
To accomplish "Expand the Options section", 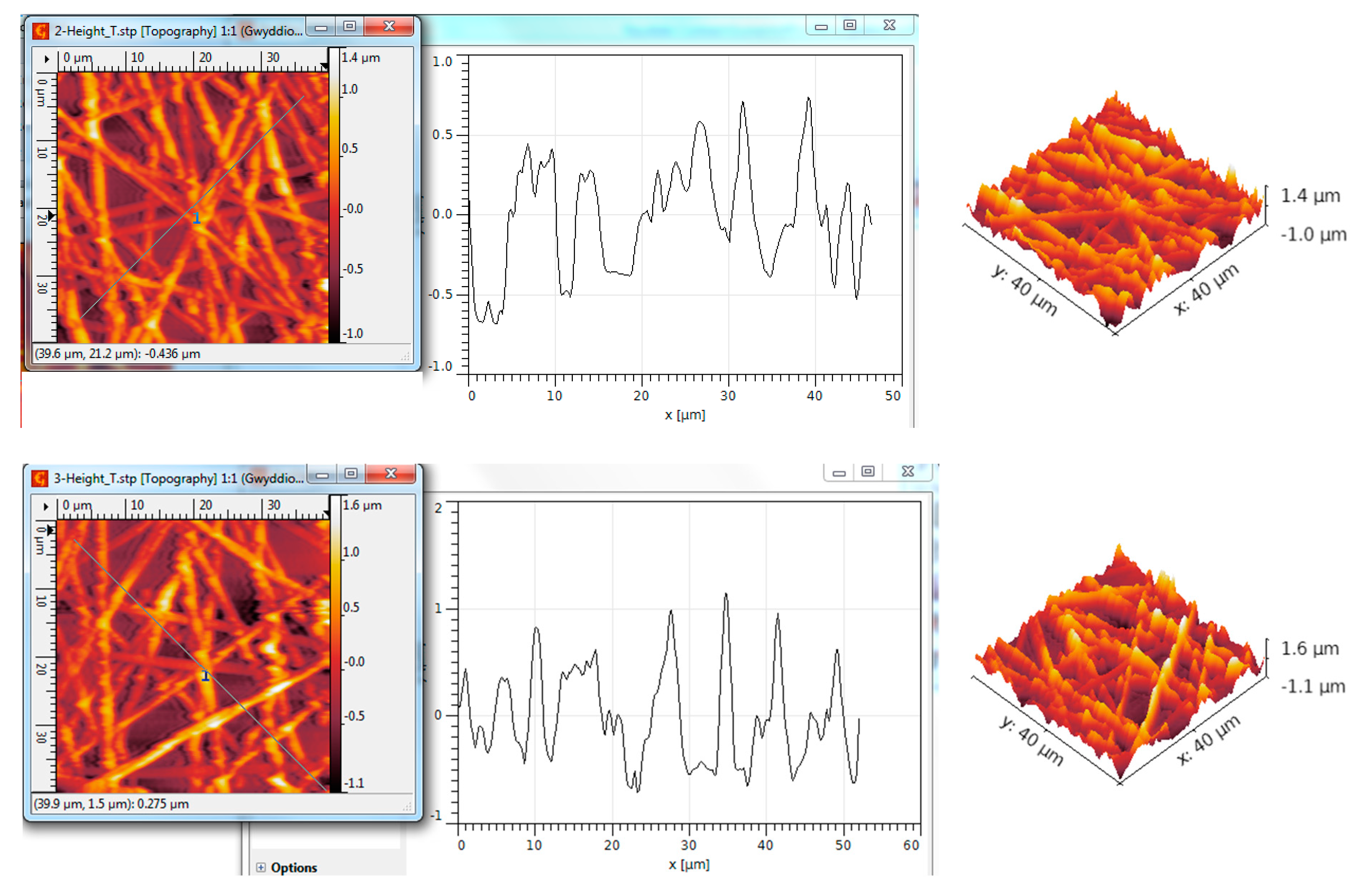I will pos(261,867).
